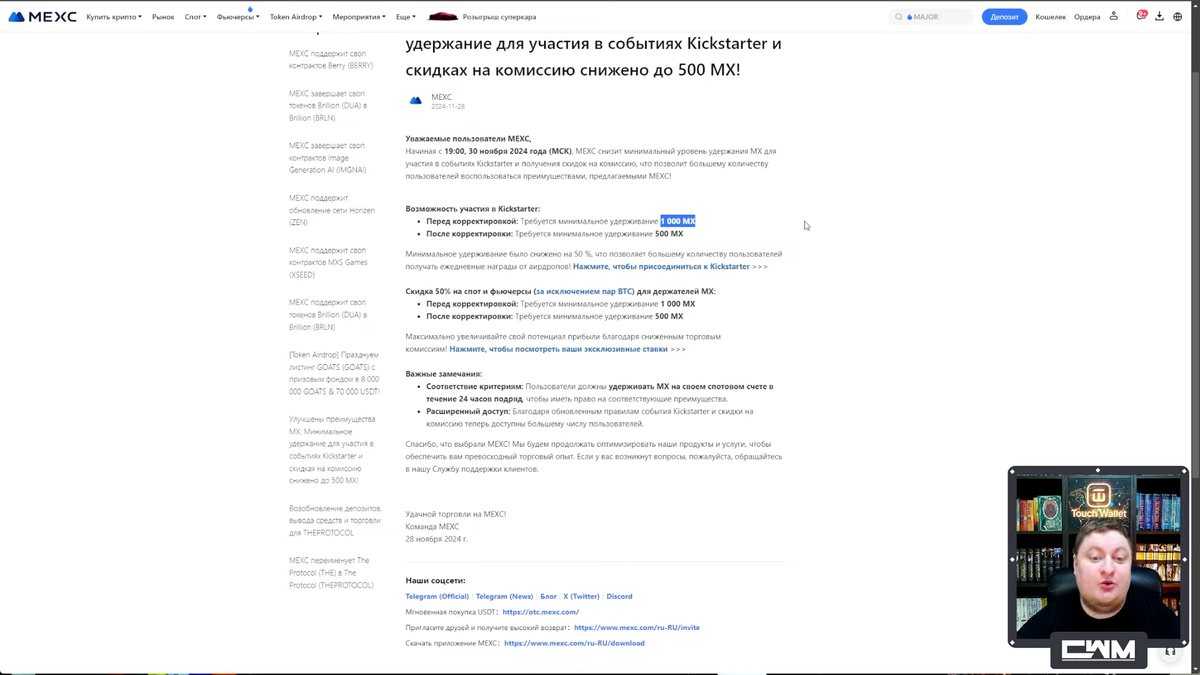Expand the Спот dropdown menu

click(x=195, y=17)
